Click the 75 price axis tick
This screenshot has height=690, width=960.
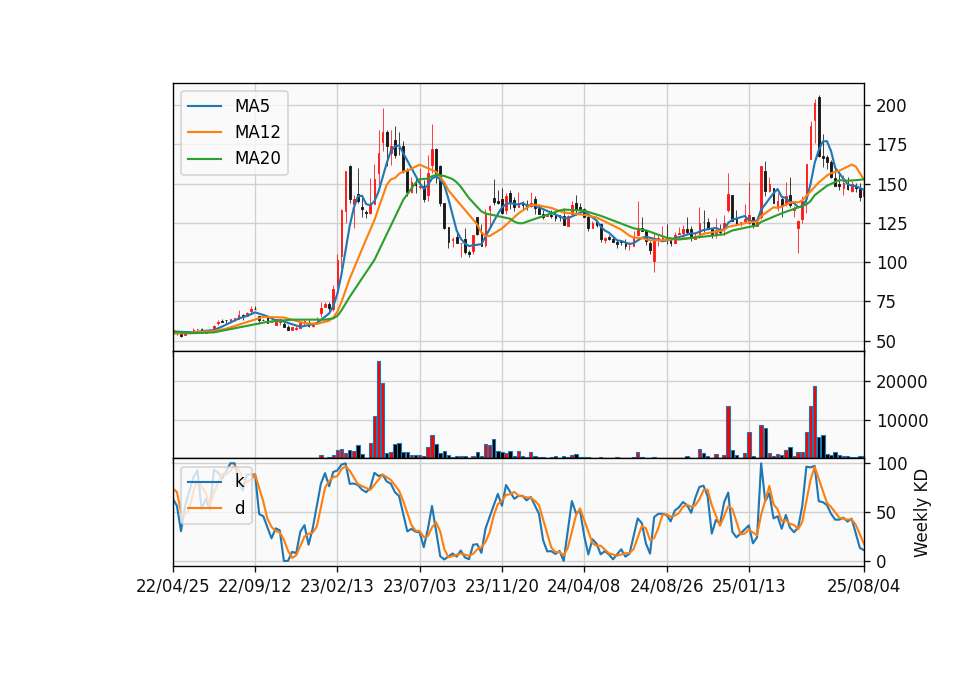pyautogui.click(x=886, y=302)
